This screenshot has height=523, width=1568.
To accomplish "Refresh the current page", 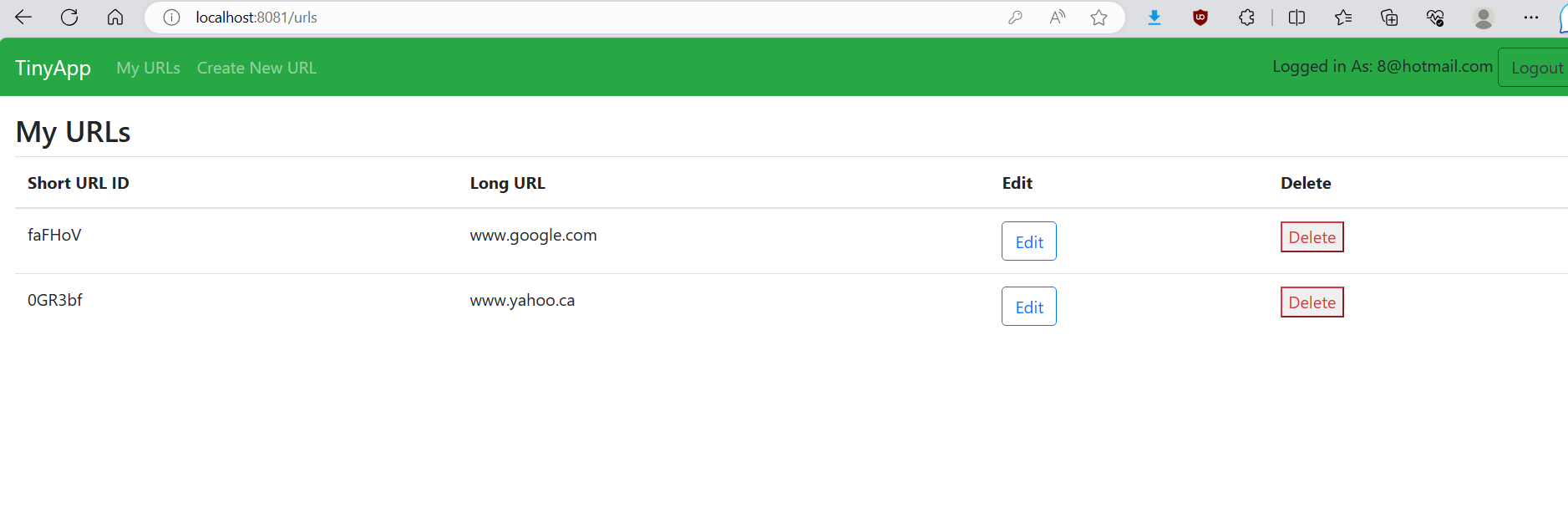I will (x=69, y=17).
